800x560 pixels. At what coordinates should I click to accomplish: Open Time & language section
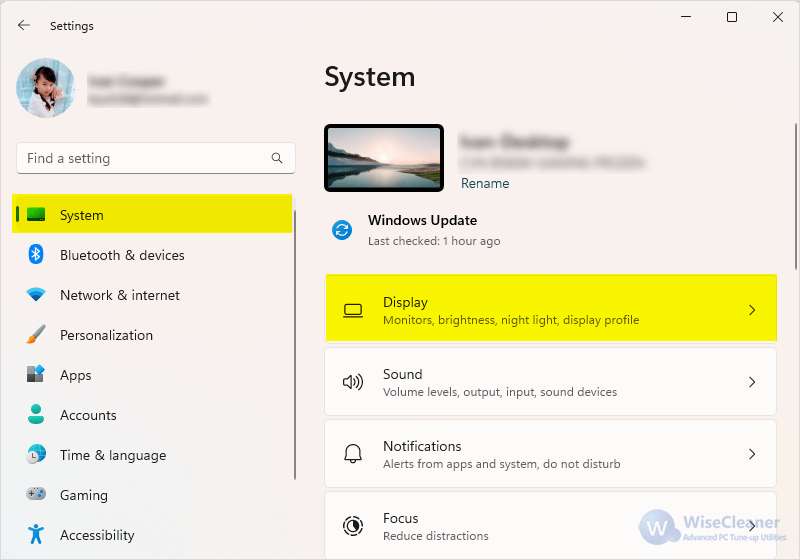coord(153,455)
